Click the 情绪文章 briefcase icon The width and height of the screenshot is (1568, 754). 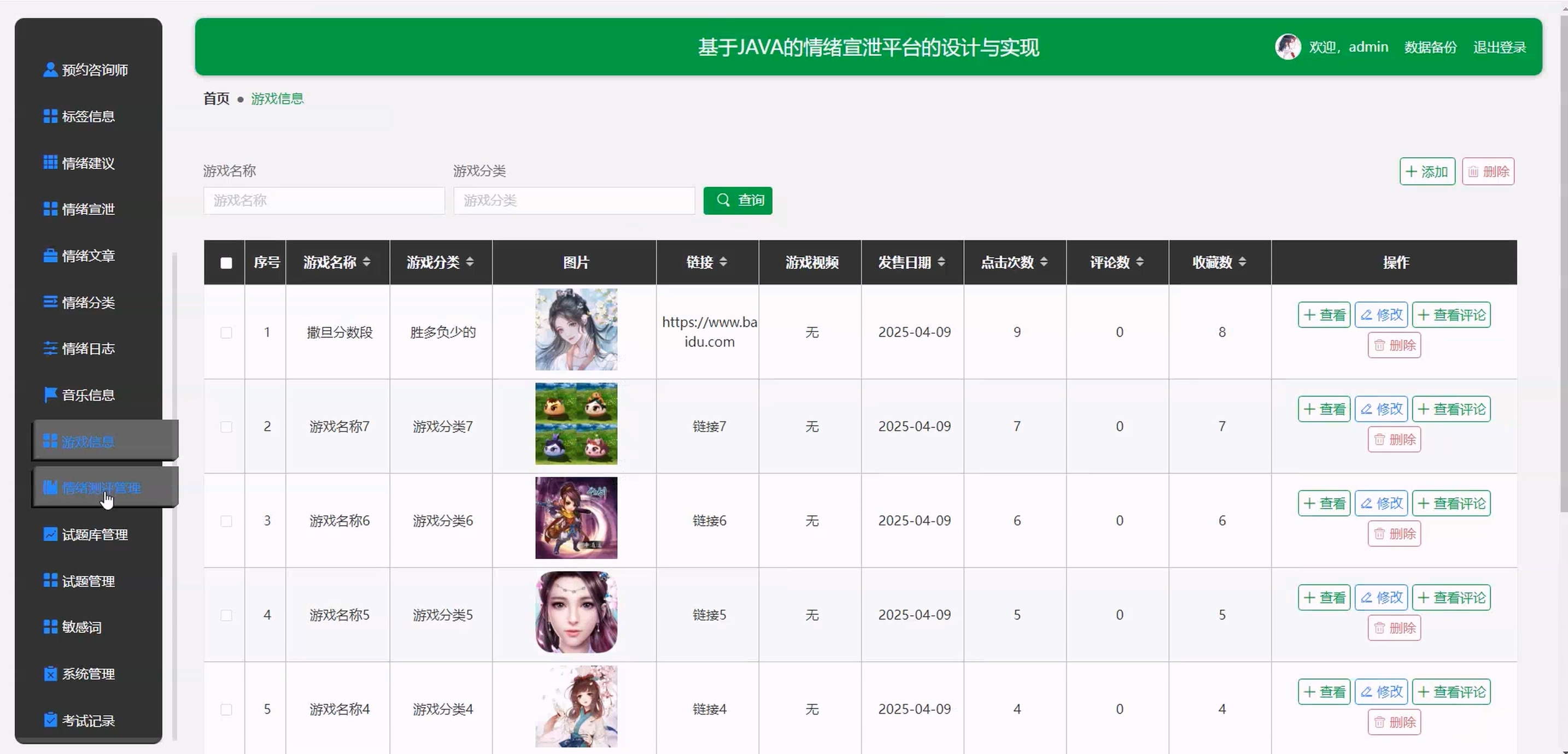(50, 256)
